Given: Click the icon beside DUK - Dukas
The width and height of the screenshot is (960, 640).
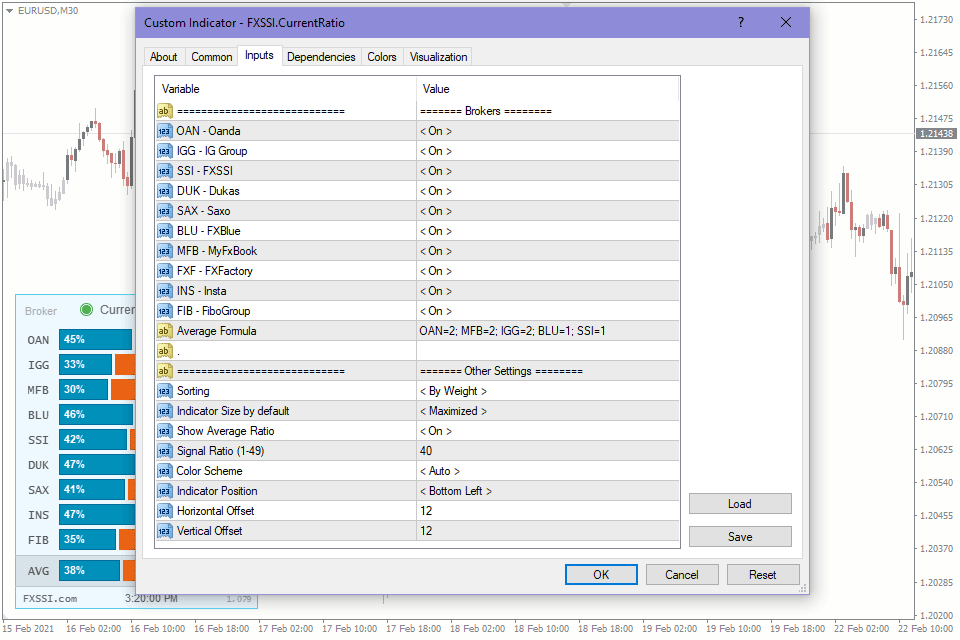Looking at the screenshot, I should tap(165, 191).
